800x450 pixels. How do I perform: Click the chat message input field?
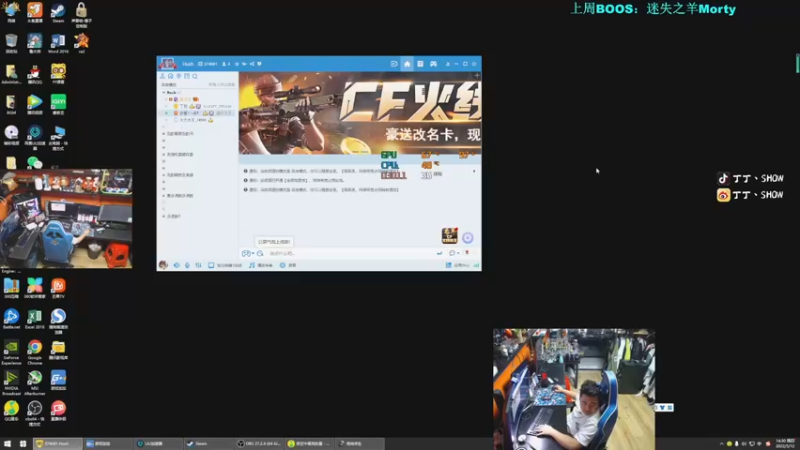349,253
